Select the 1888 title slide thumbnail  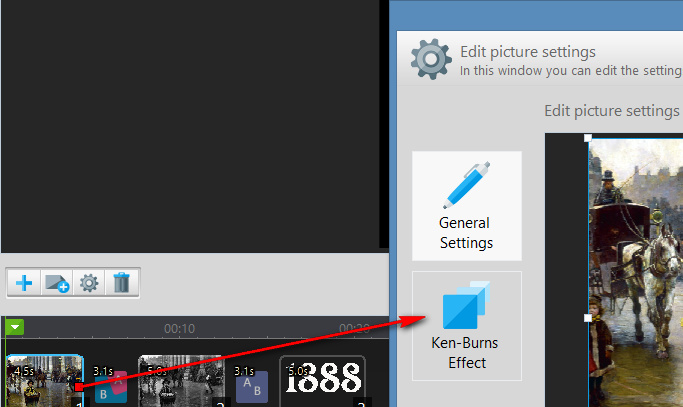pos(322,381)
